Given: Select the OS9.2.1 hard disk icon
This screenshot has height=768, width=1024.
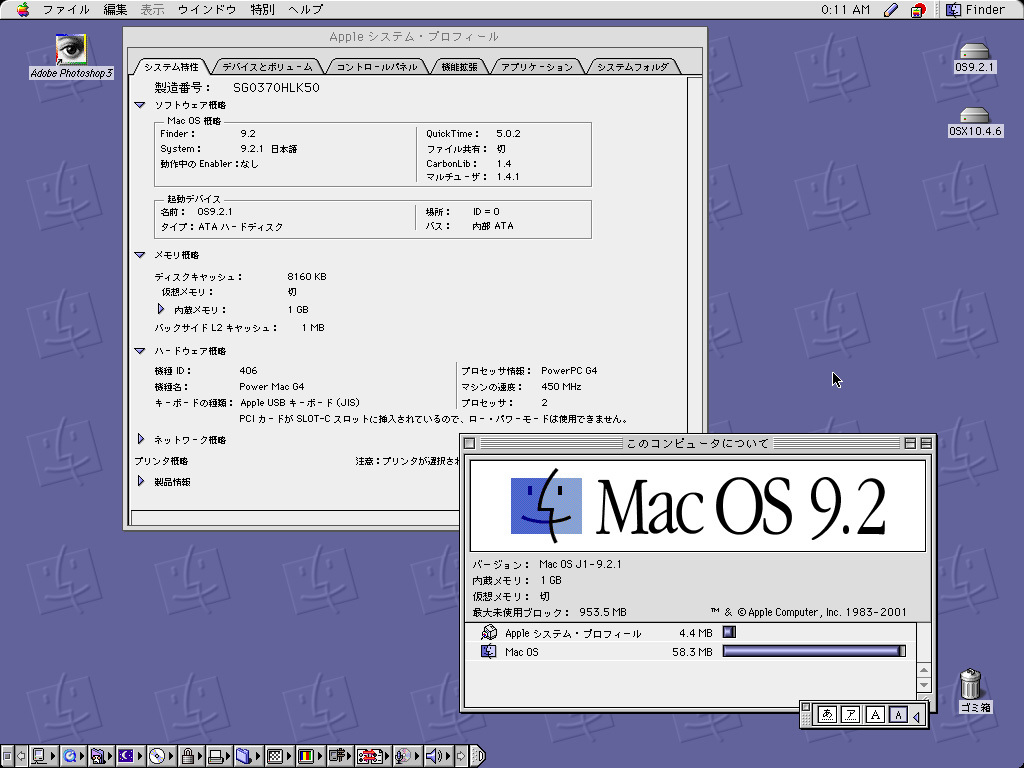Looking at the screenshot, I should 974,52.
